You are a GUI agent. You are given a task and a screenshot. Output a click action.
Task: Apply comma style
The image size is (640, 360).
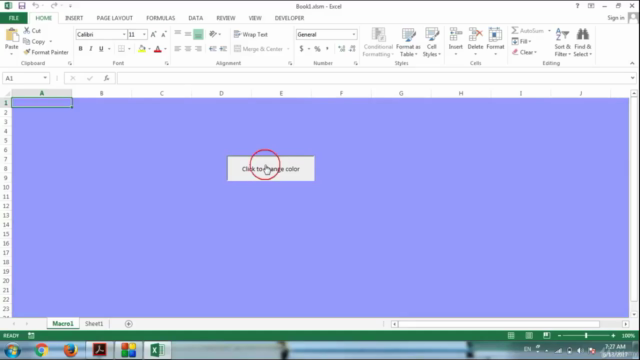coord(327,49)
